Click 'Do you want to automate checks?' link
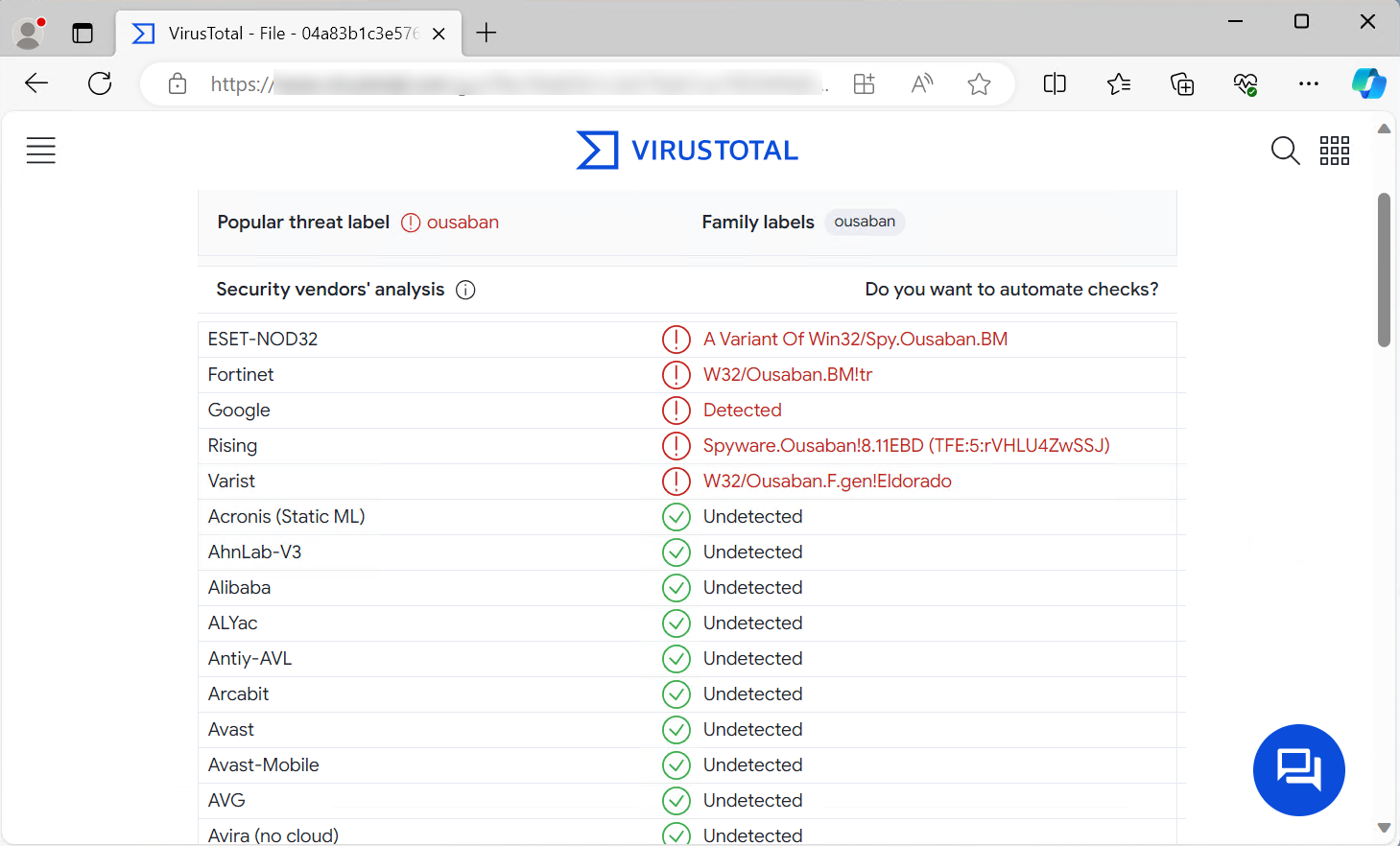 pyautogui.click(x=1011, y=290)
